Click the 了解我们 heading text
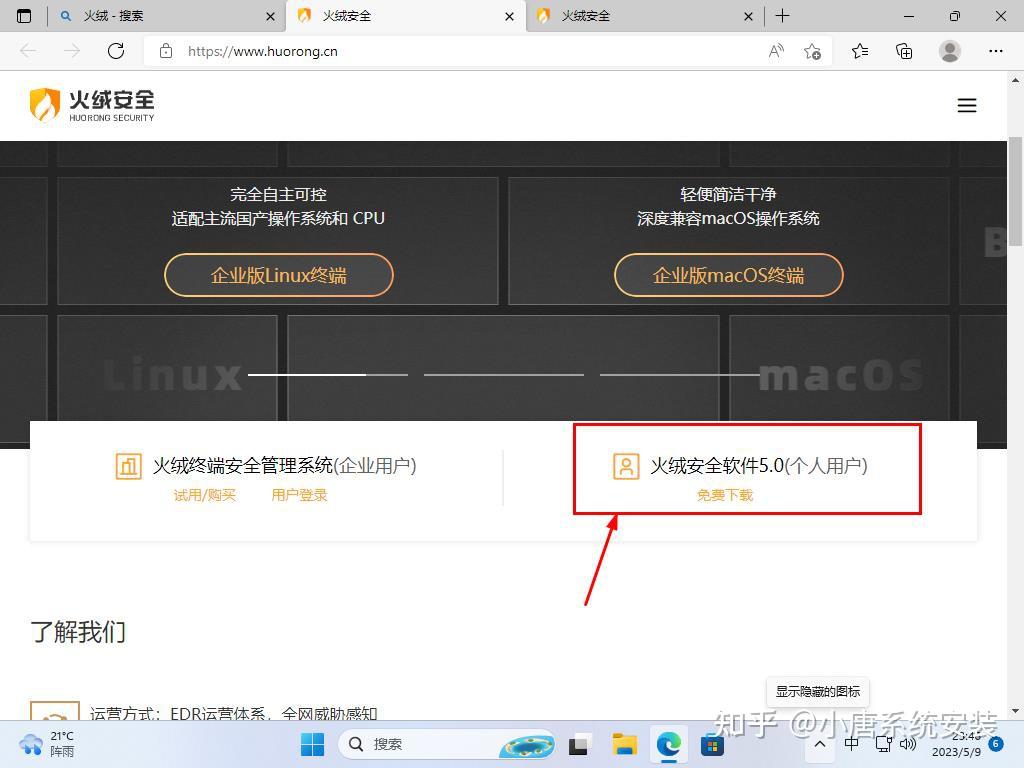The height and width of the screenshot is (768, 1024). pyautogui.click(x=78, y=632)
